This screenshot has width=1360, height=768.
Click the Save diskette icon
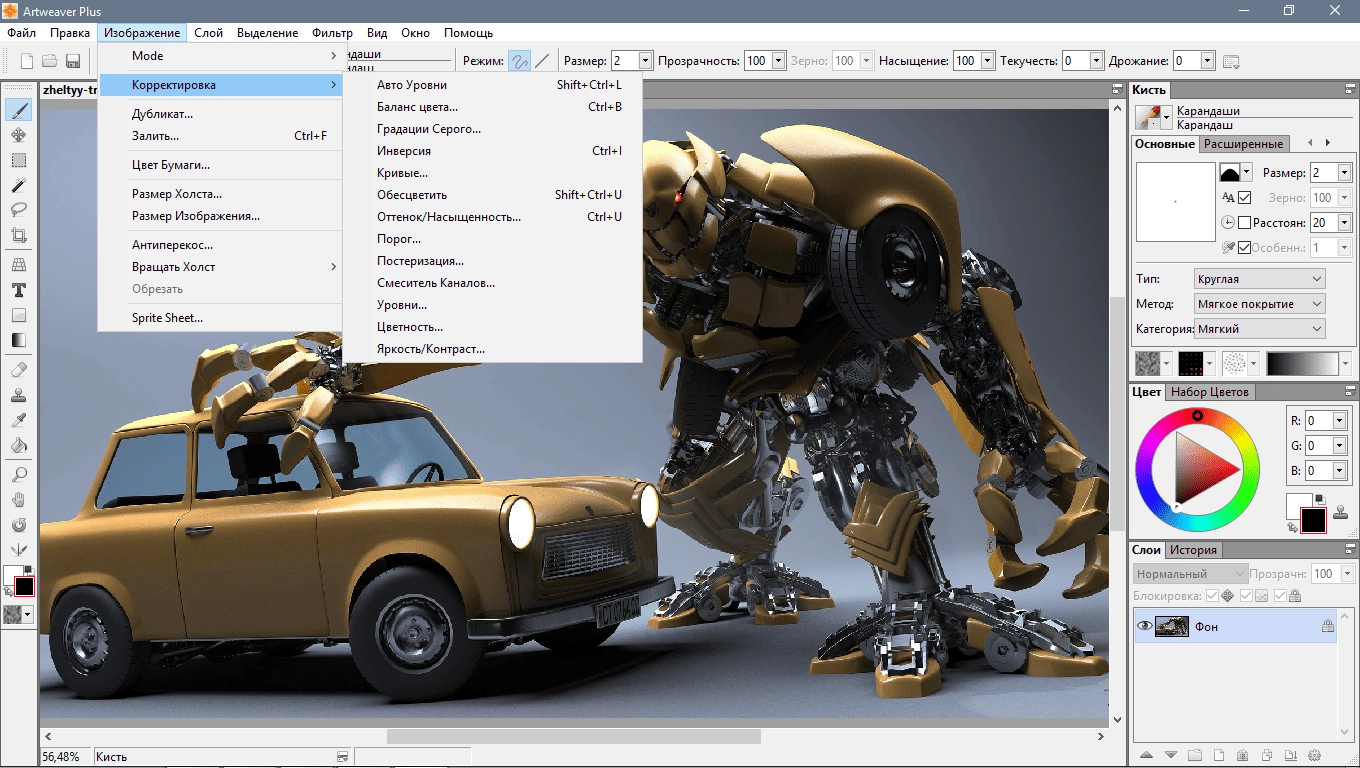point(73,61)
